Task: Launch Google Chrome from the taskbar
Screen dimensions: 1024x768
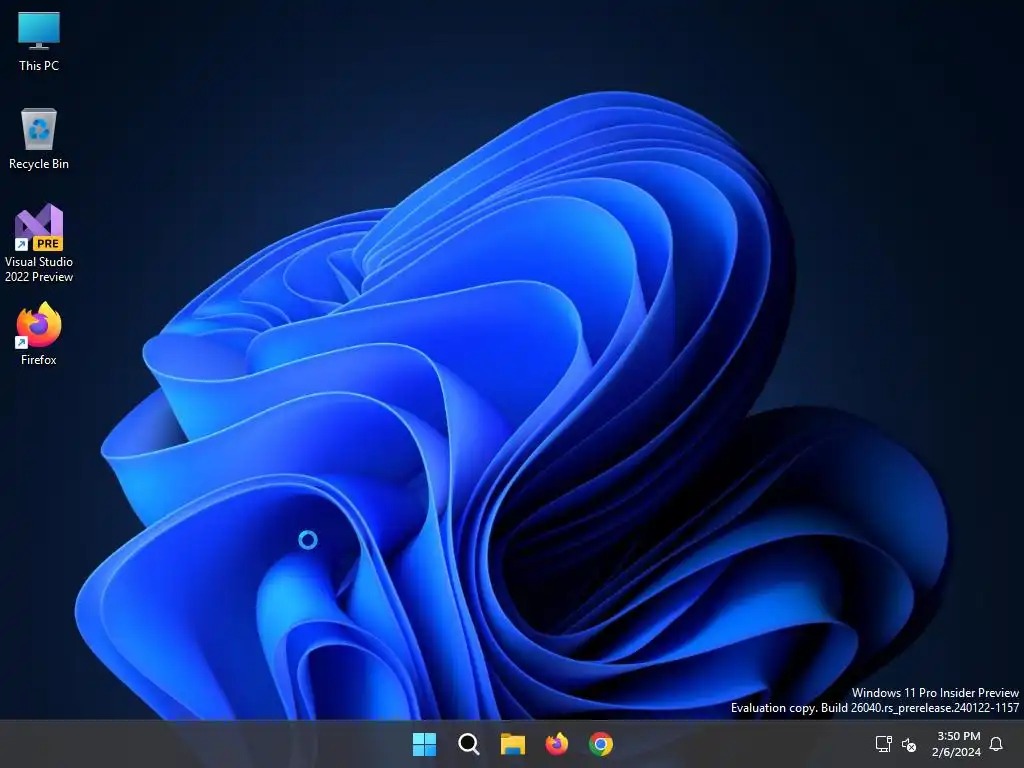Action: 601,744
